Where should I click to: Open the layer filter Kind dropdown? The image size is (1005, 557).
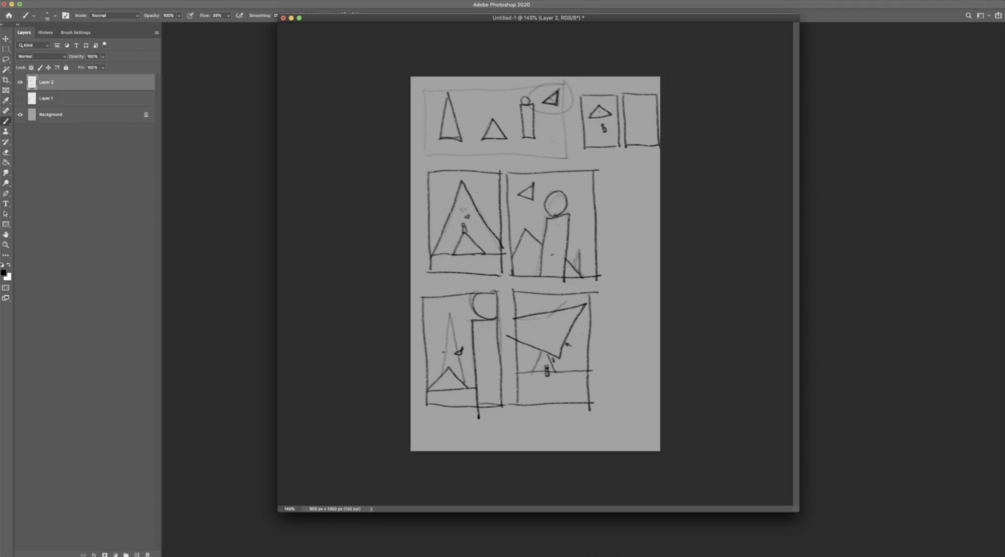(x=33, y=46)
